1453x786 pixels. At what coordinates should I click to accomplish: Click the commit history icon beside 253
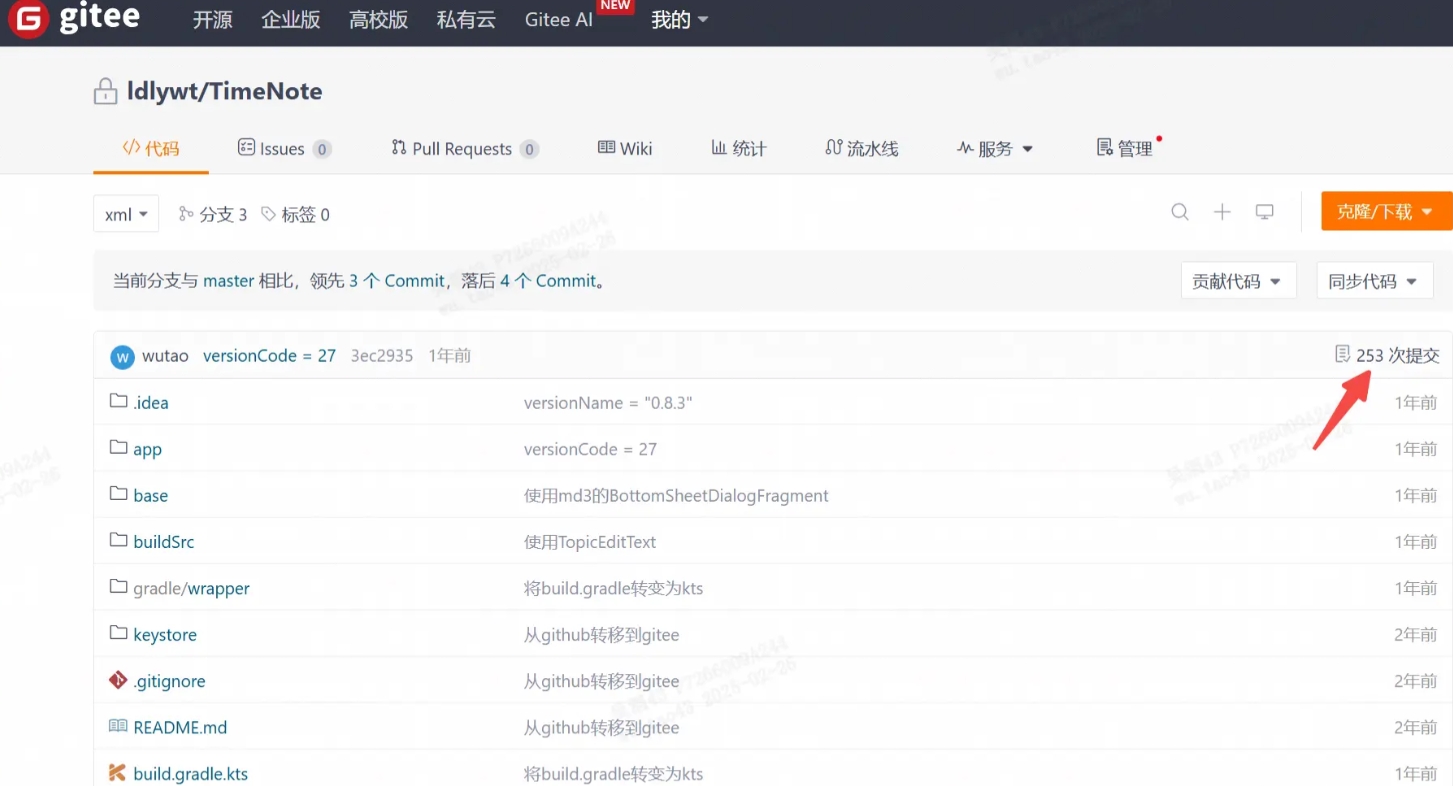(x=1342, y=355)
